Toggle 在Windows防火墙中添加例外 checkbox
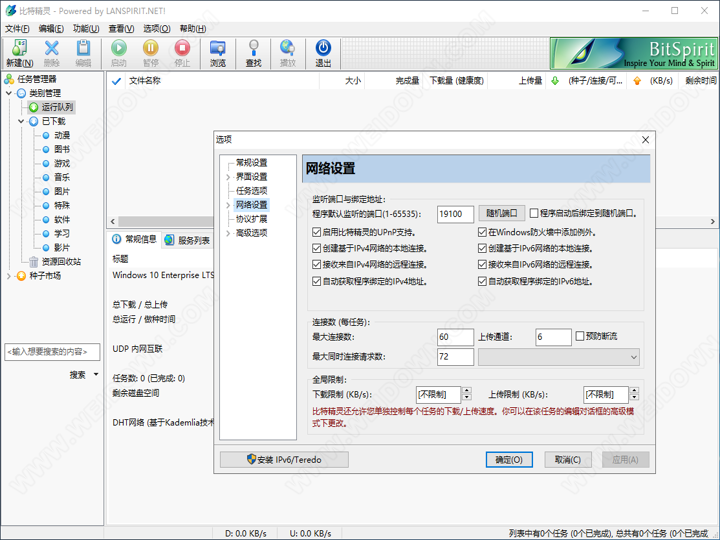The height and width of the screenshot is (540, 720). (x=483, y=231)
